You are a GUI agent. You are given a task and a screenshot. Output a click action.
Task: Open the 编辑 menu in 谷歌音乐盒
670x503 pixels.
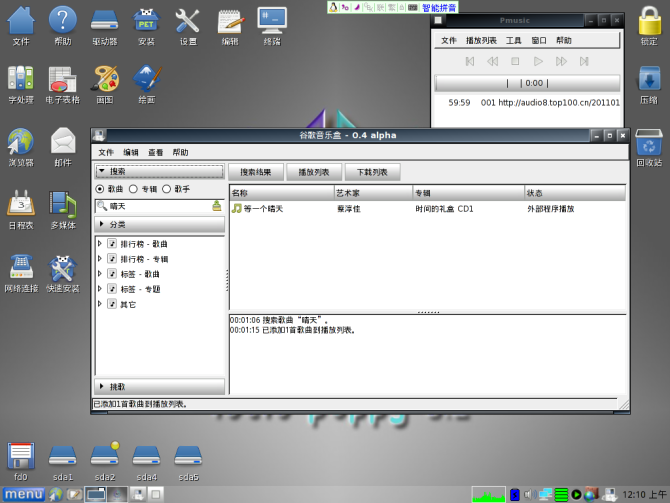click(x=131, y=152)
